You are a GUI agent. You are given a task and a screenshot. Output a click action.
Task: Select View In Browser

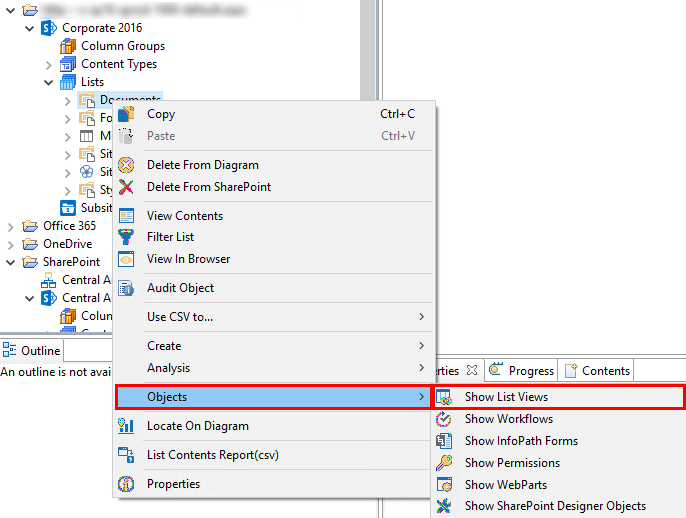click(x=274, y=259)
